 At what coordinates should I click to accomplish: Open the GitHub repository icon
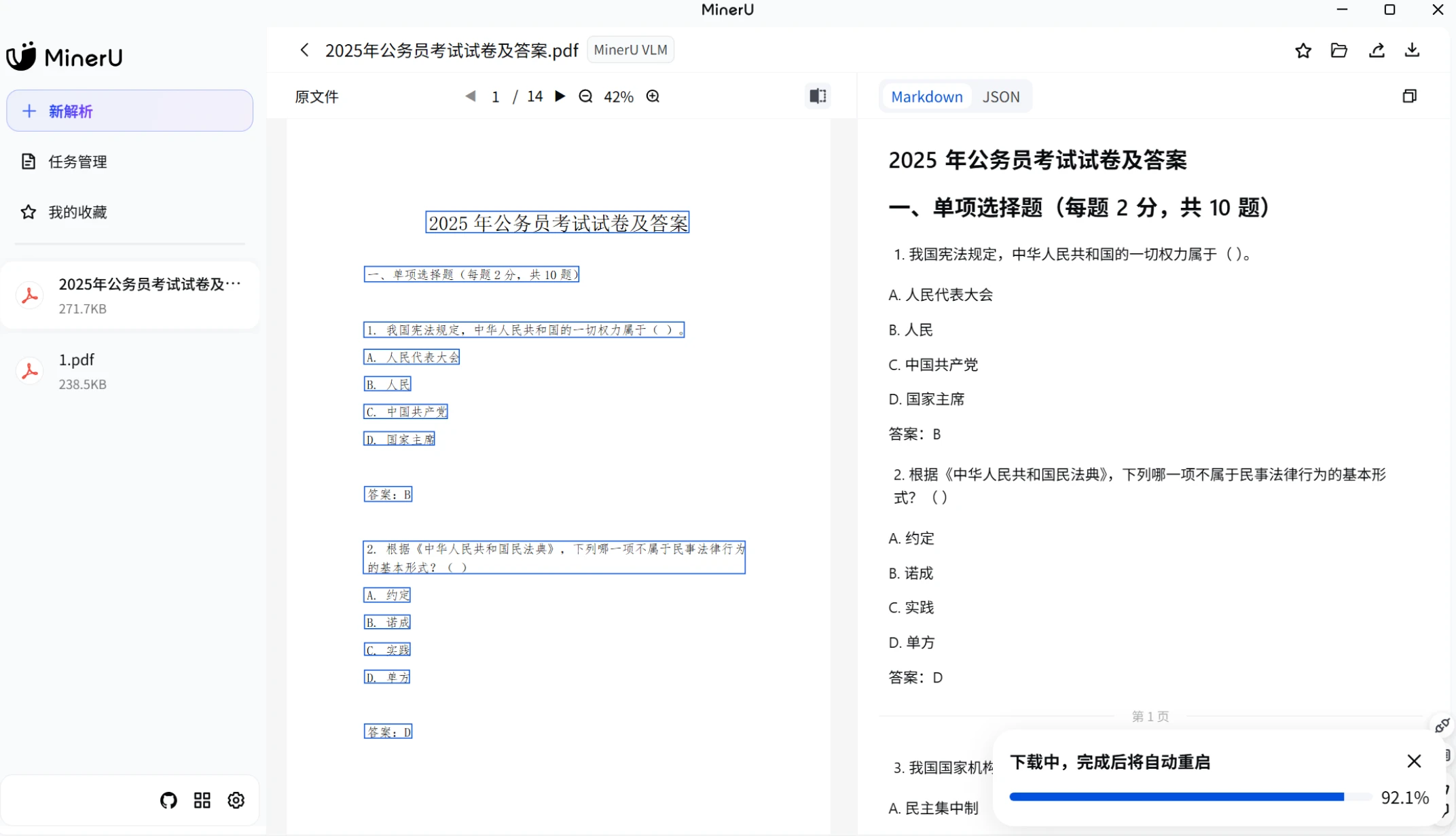[x=168, y=800]
